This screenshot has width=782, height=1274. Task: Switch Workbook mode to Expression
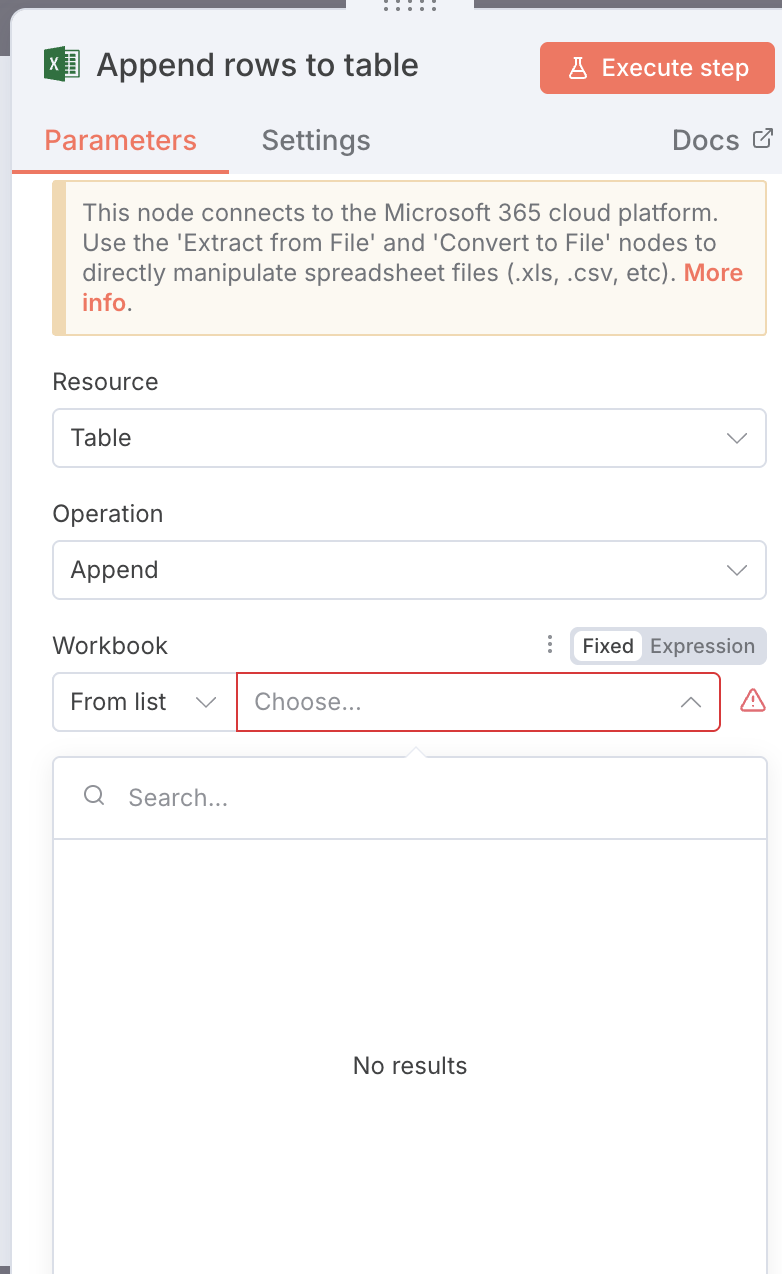702,646
